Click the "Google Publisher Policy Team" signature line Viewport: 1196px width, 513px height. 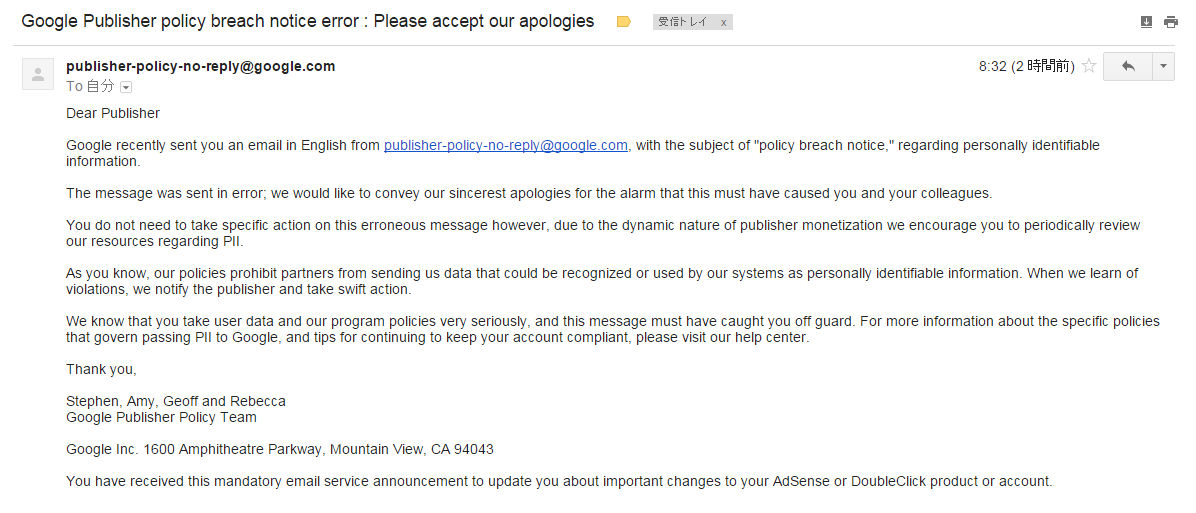click(x=161, y=417)
